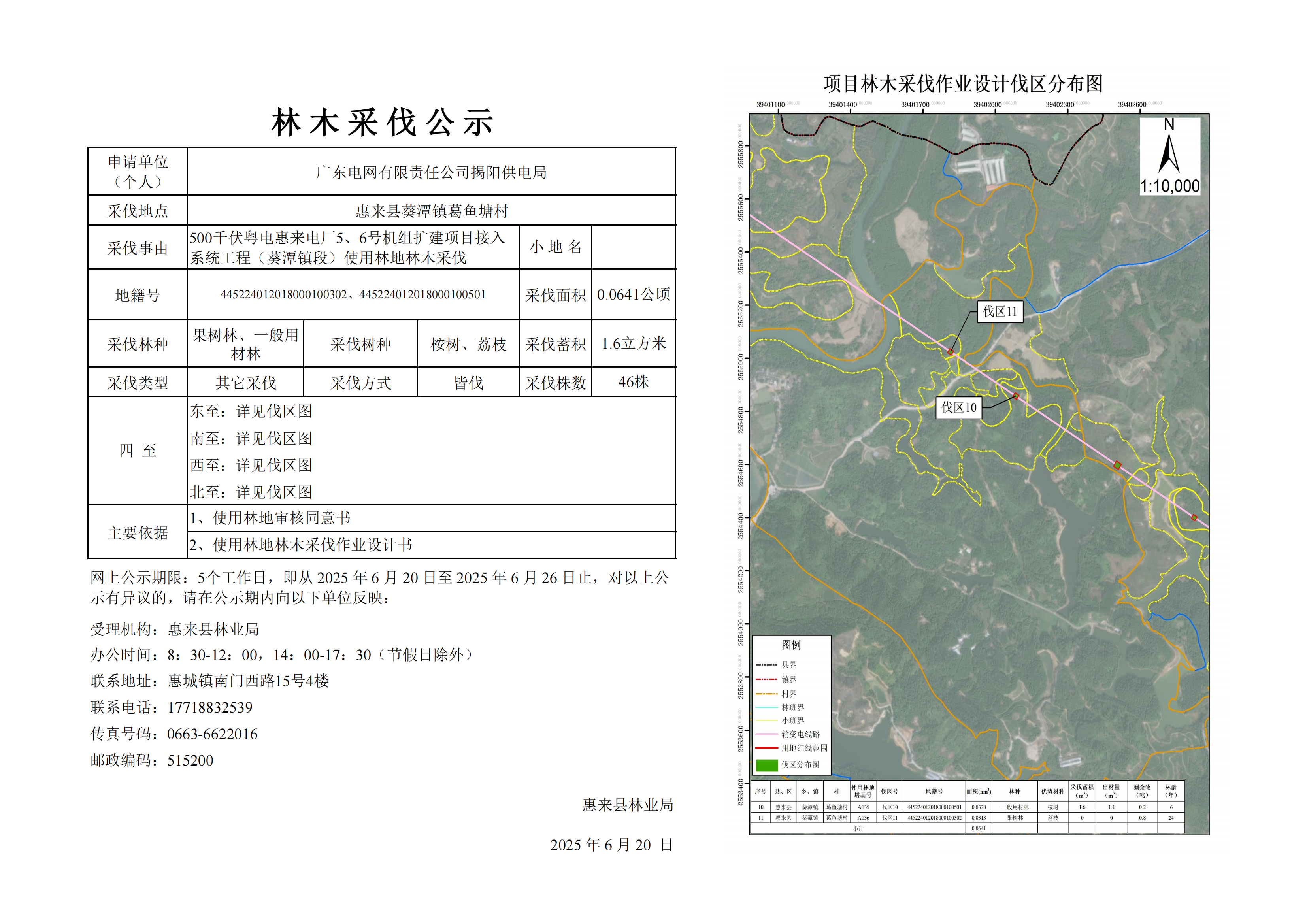This screenshot has width=1307, height=924.
Task: Click the felling method value 皆伐
Action: point(468,383)
